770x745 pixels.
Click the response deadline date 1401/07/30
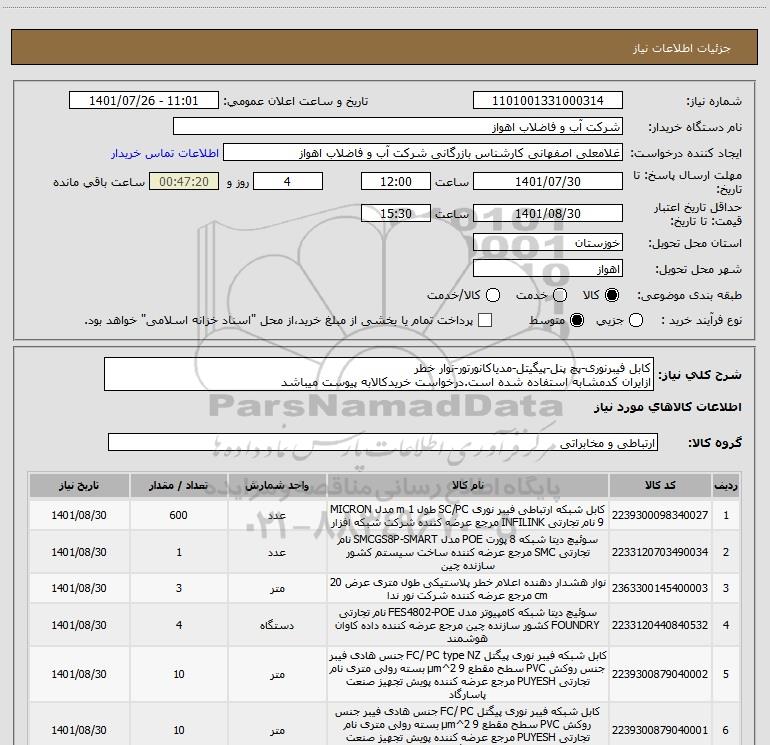548,181
